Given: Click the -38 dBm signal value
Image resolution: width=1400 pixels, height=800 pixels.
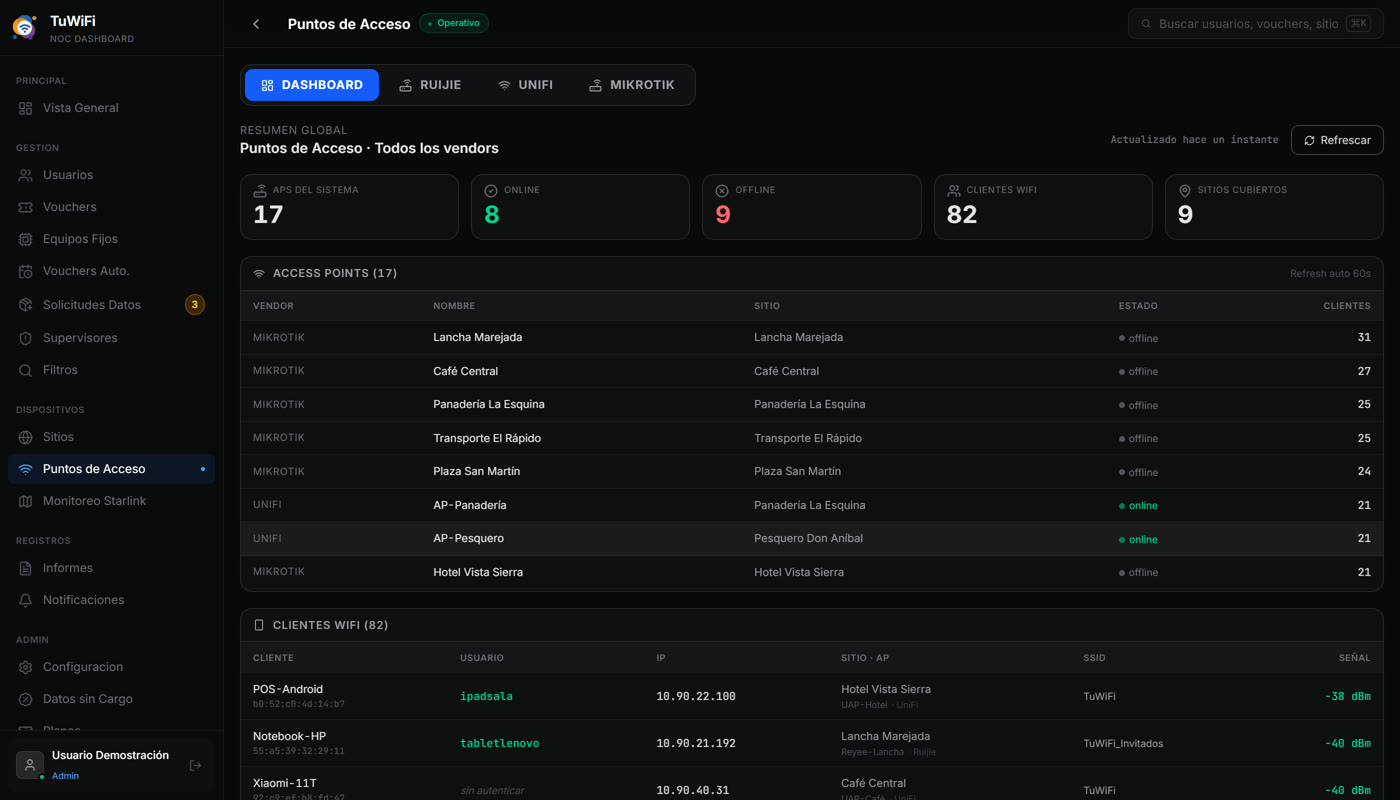Looking at the screenshot, I should (1347, 696).
